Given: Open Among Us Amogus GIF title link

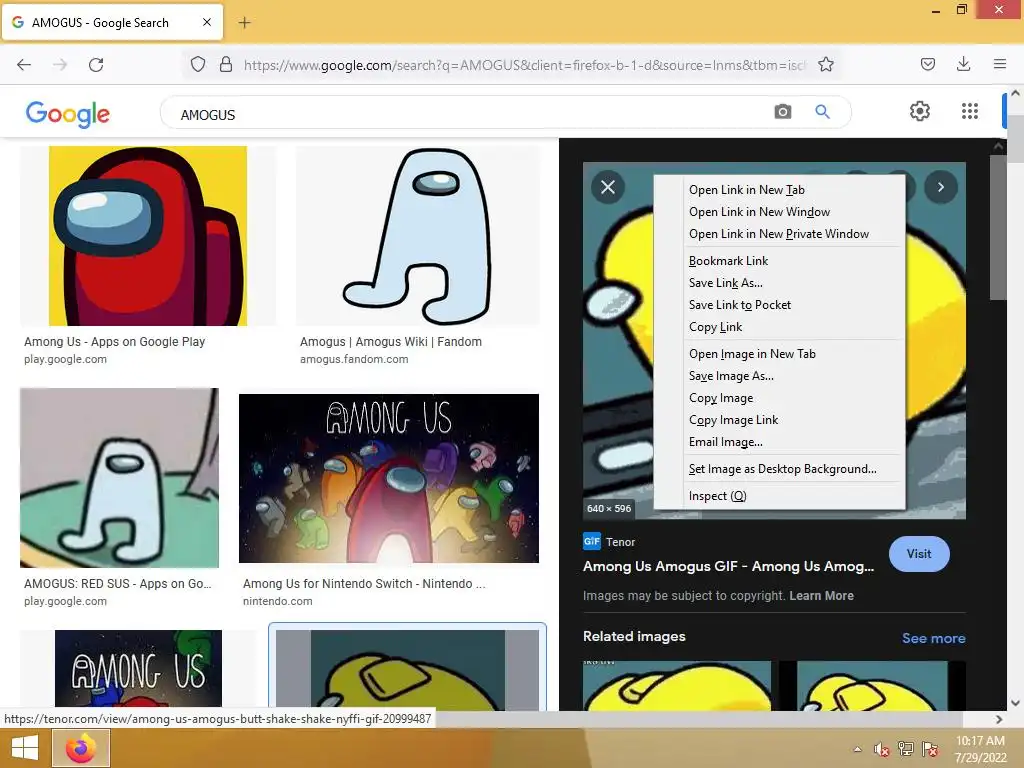Looking at the screenshot, I should (x=728, y=566).
